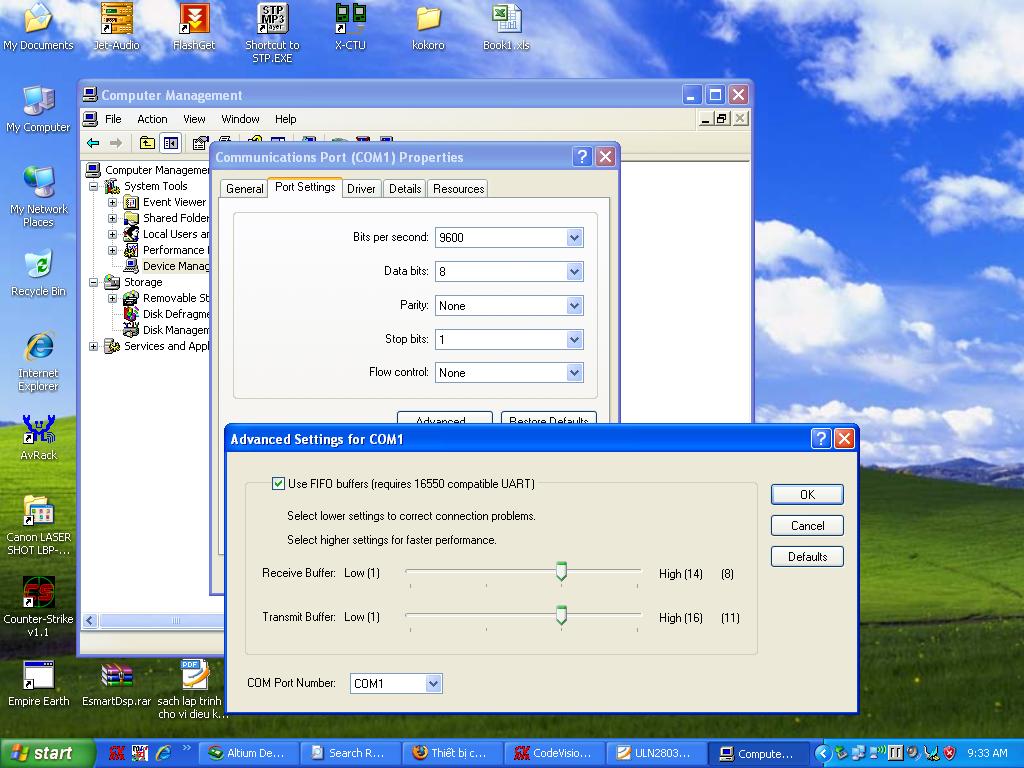Select the Counter-Strike v1.1 shortcut
Viewport: 1024px width, 768px height.
click(38, 594)
